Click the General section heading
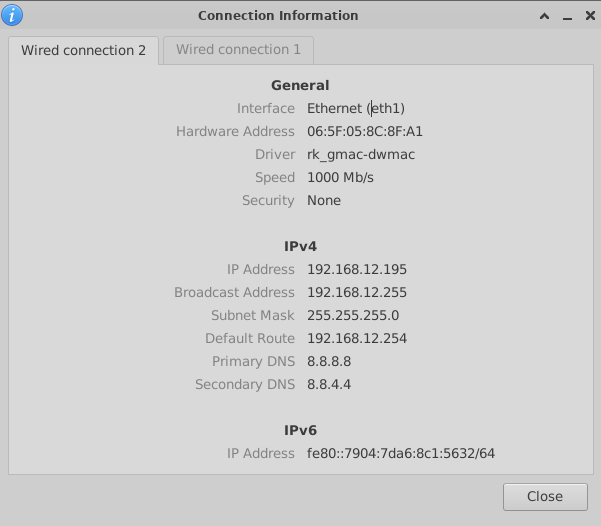 pos(300,85)
